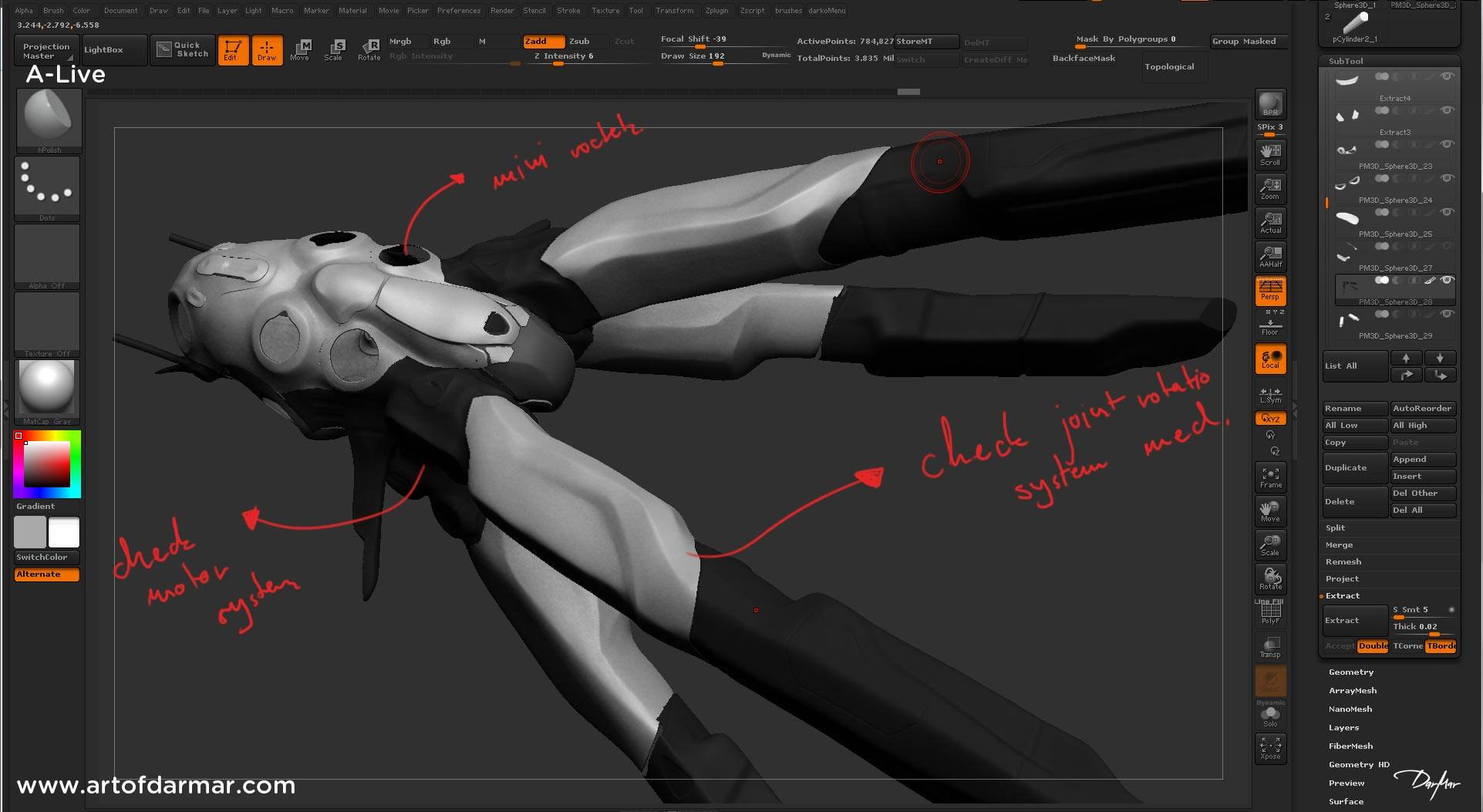
Task: Click the List All button
Action: click(1355, 366)
